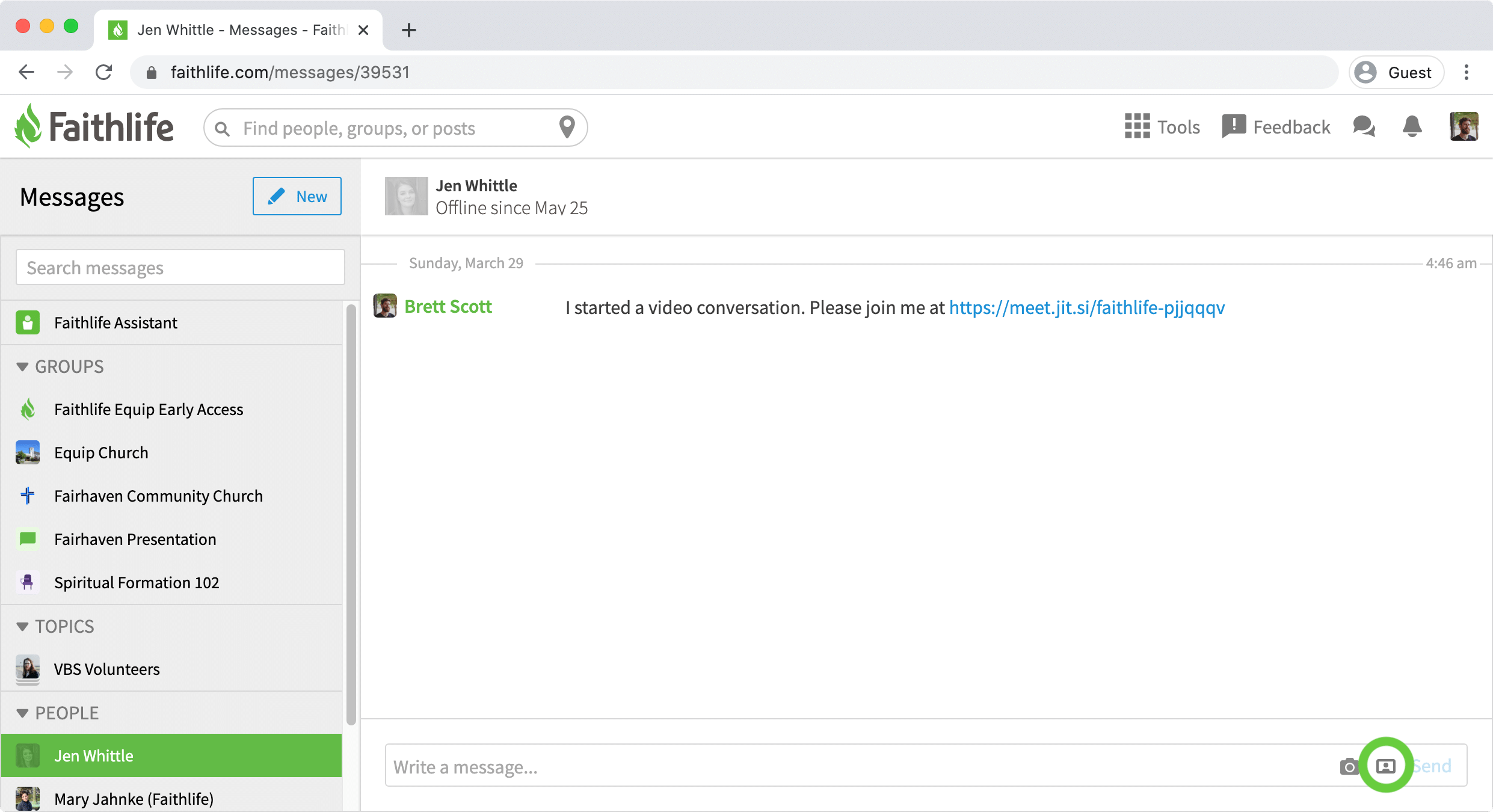Click Jen Whittle name in header
Screen dimensions: 1493x812
(476, 185)
